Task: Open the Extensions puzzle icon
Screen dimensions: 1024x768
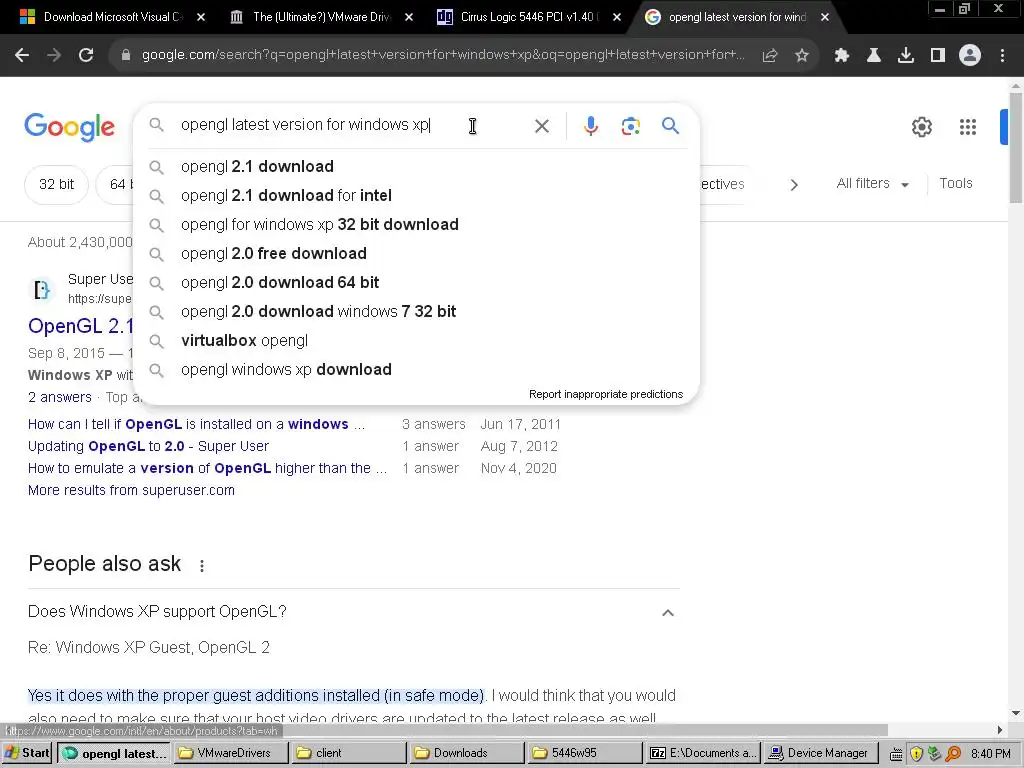Action: tap(842, 56)
